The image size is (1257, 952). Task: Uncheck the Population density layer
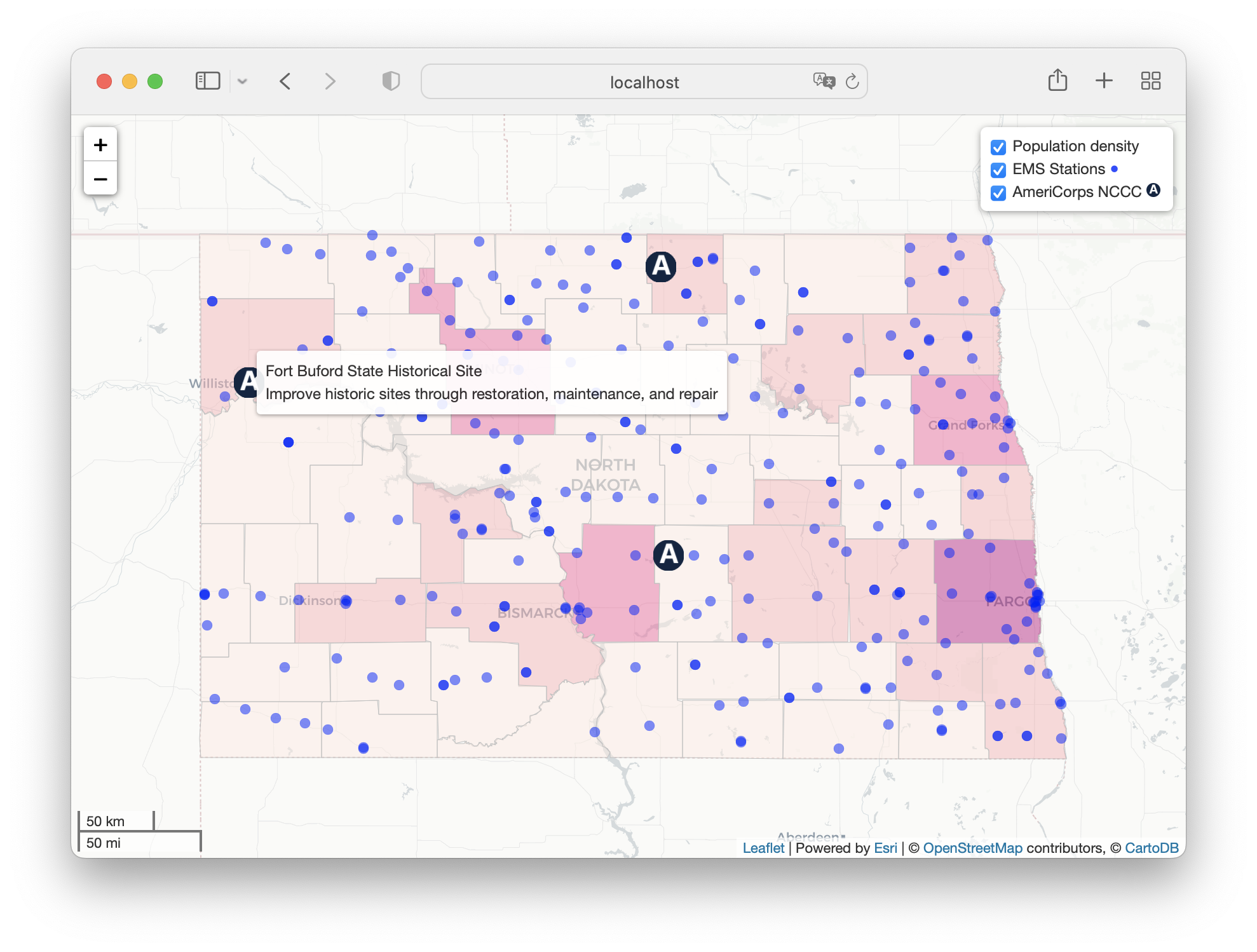[998, 147]
